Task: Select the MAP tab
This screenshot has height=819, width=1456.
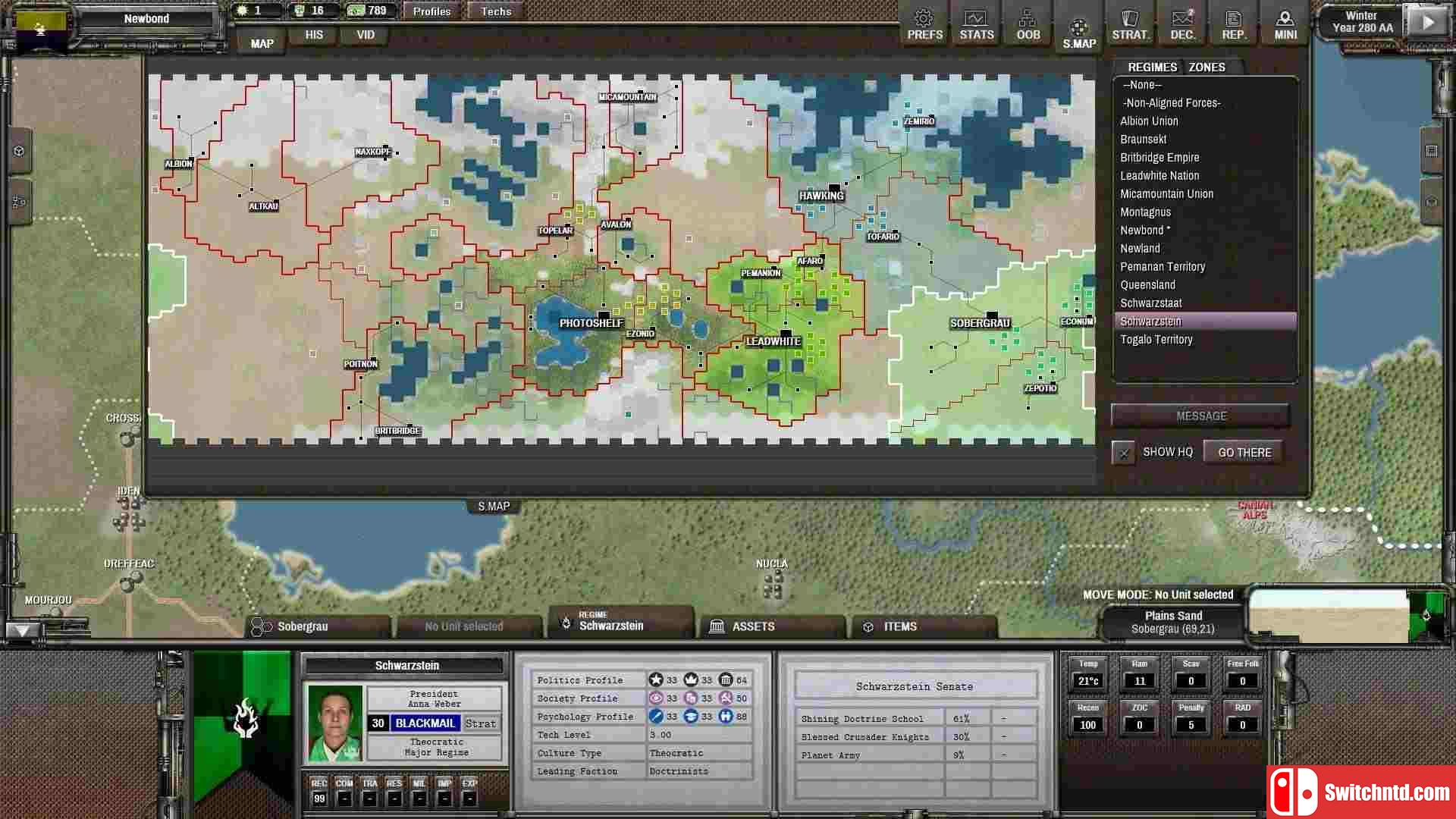Action: pos(262,43)
